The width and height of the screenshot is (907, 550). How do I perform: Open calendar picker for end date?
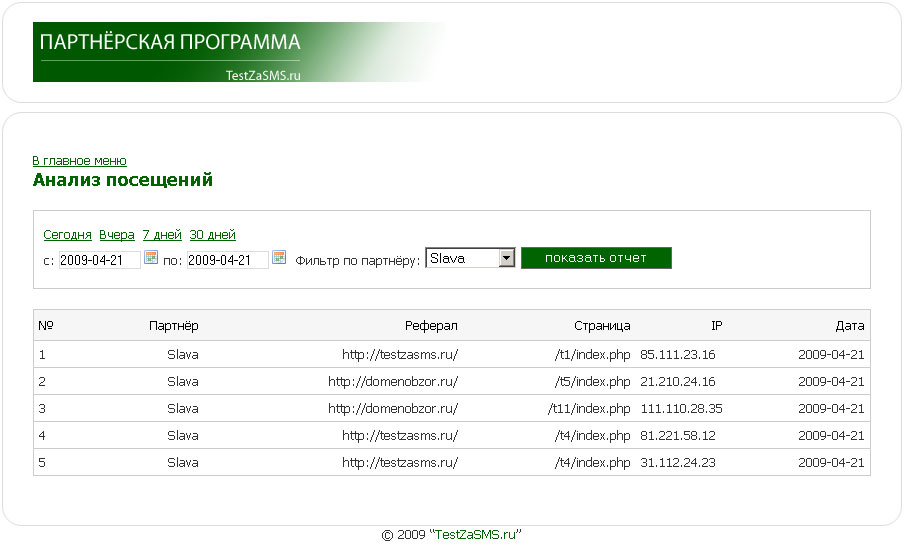click(279, 257)
